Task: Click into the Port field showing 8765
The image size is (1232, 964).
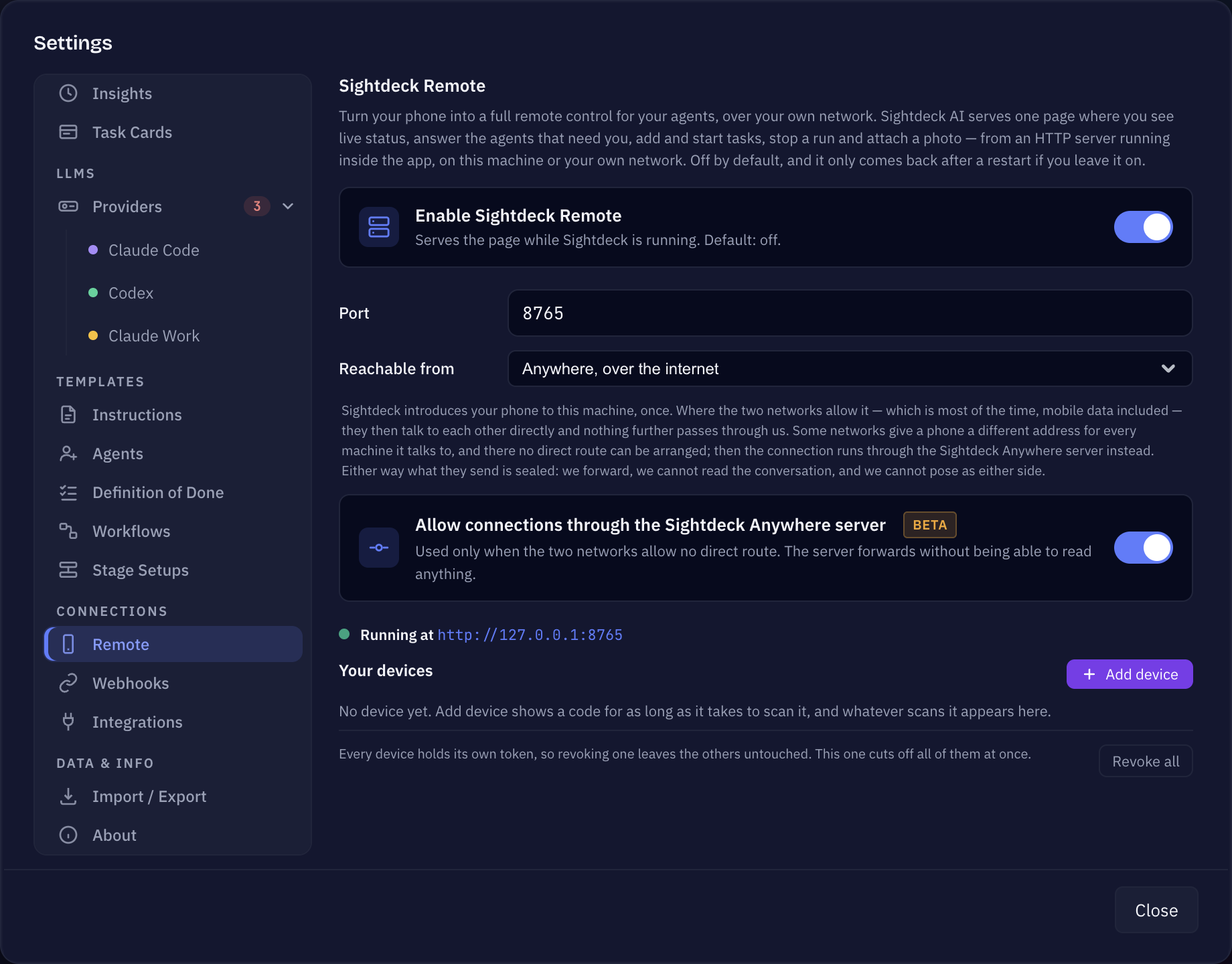Action: point(850,313)
